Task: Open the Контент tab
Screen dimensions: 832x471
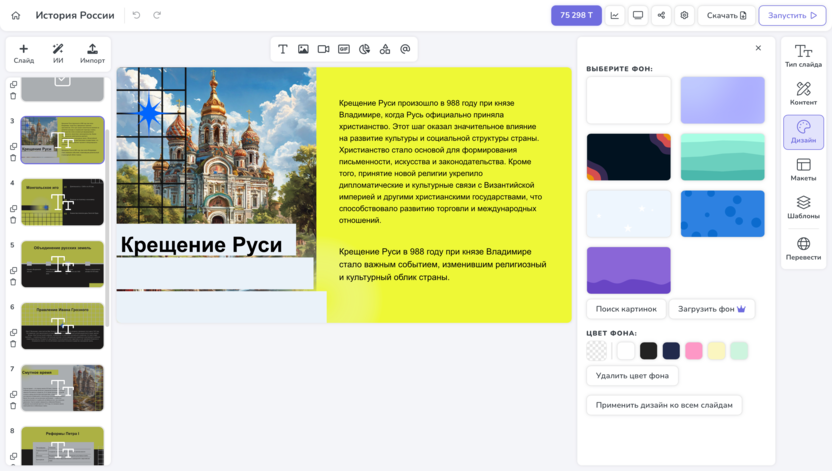Action: pos(803,93)
